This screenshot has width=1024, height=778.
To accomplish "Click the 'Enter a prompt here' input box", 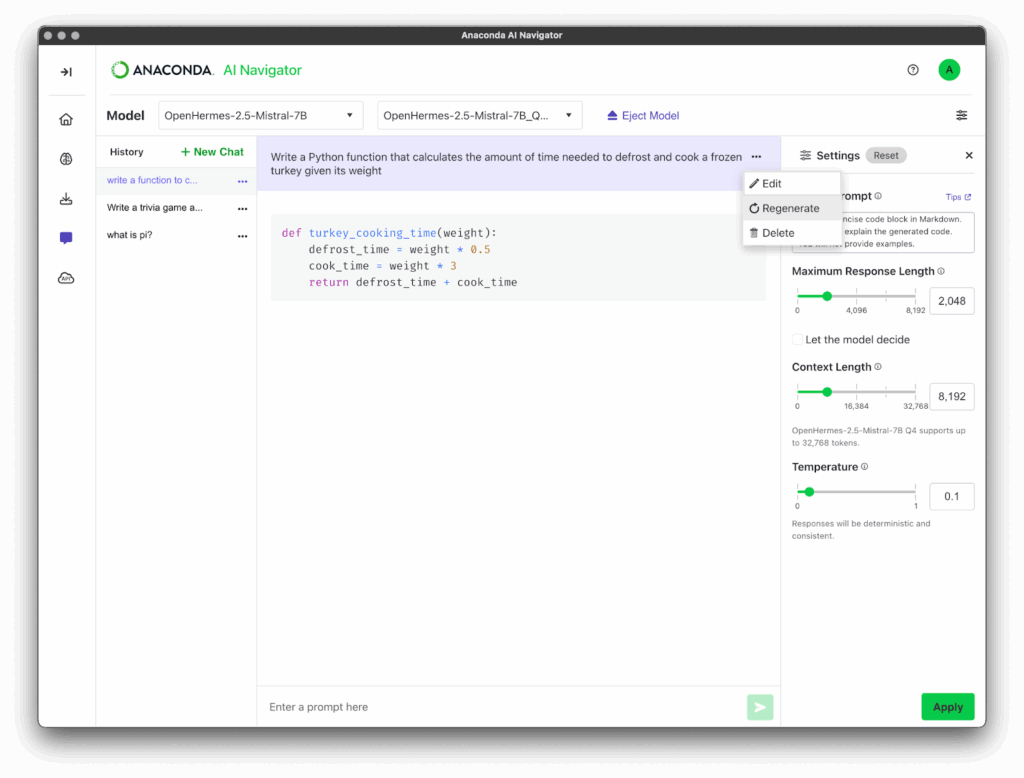I will (503, 707).
